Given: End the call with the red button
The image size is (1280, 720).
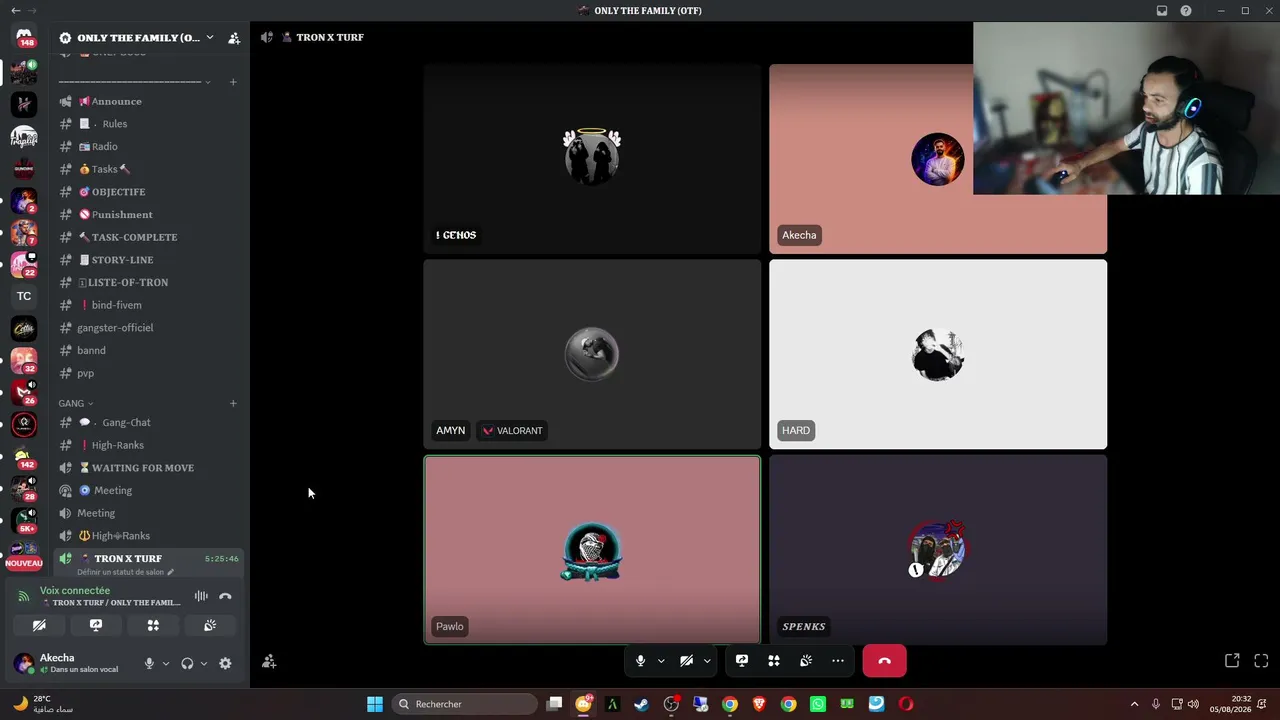Looking at the screenshot, I should 884,661.
